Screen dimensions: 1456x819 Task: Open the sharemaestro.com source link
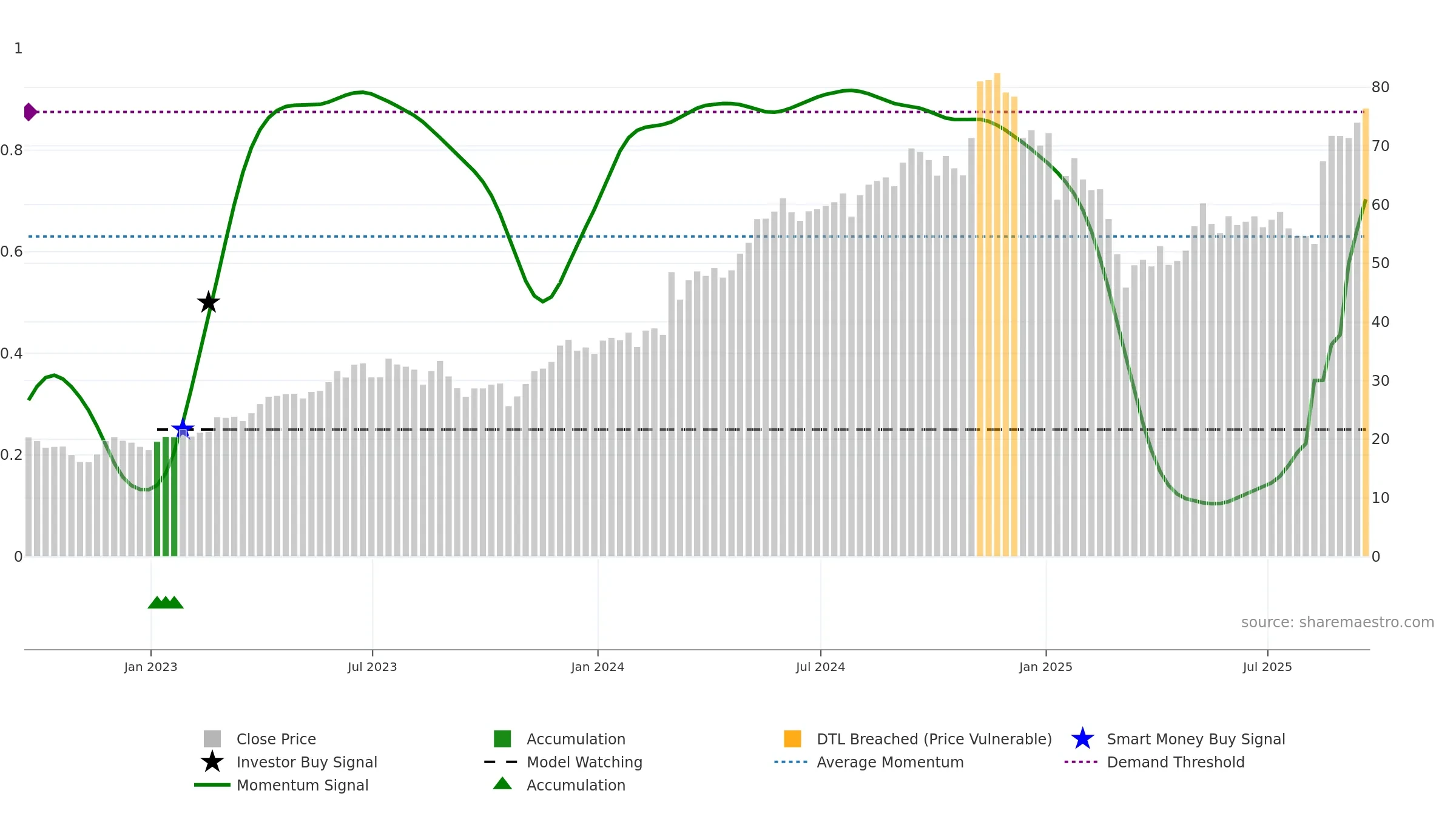[1337, 622]
